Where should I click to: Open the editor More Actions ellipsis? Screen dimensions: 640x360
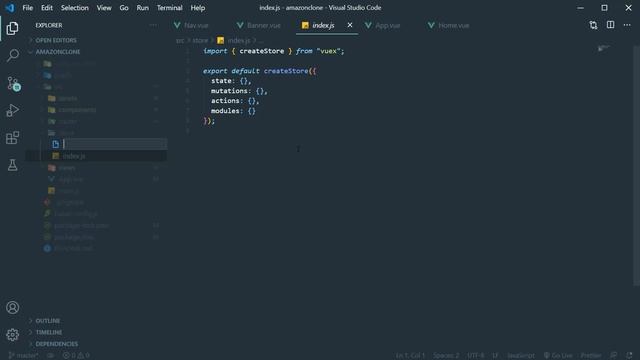click(x=627, y=25)
